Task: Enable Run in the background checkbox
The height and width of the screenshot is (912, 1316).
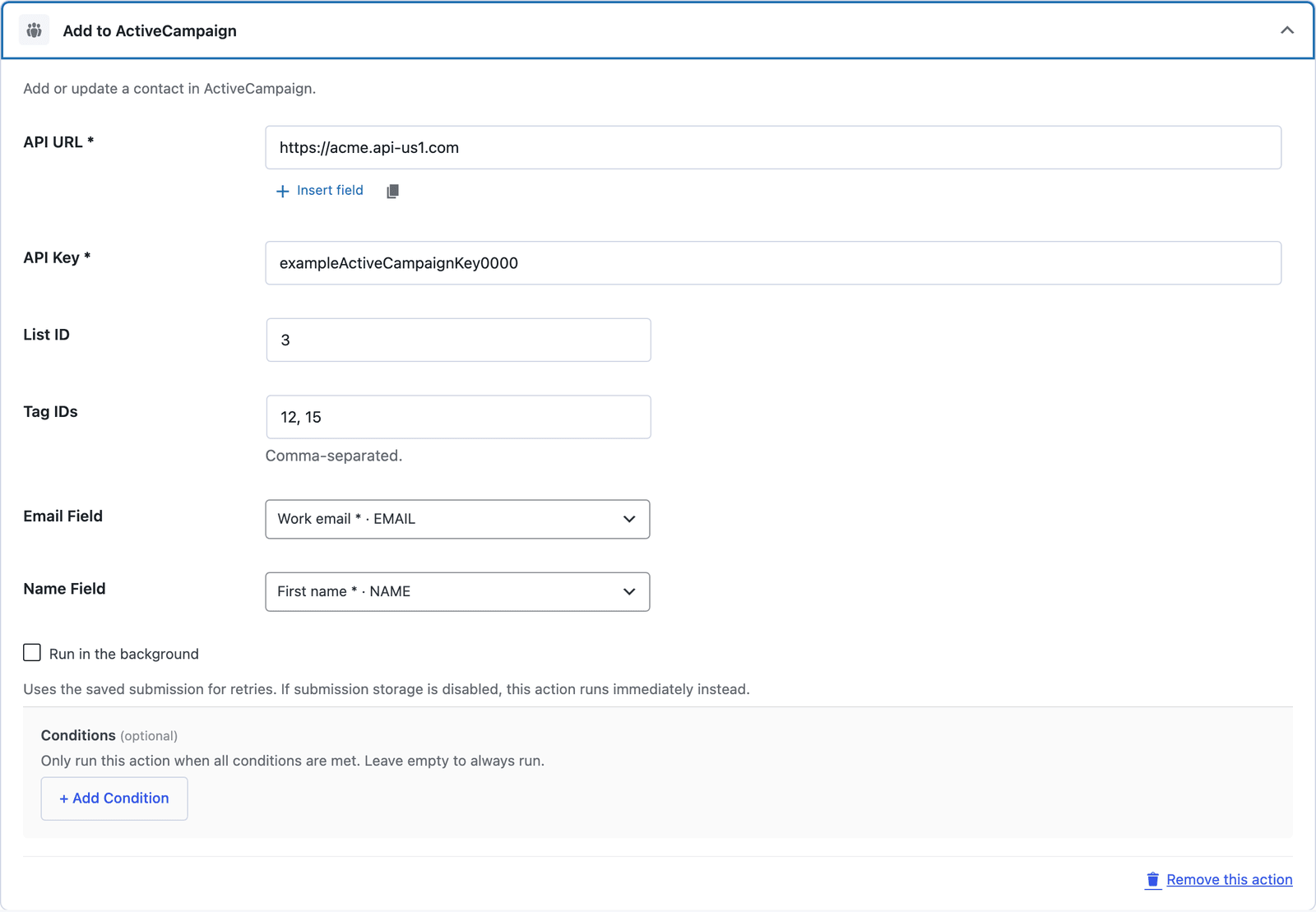Action: pos(32,652)
